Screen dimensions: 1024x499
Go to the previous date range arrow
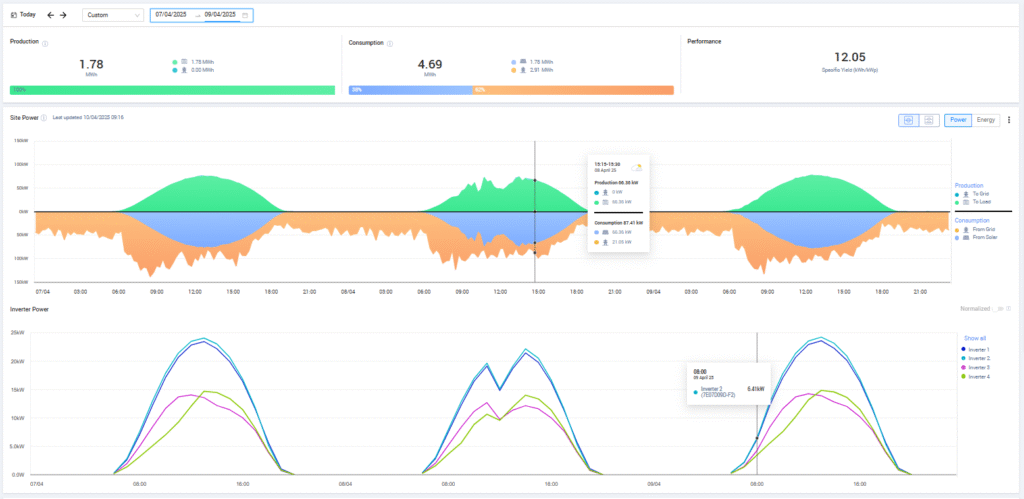click(x=51, y=15)
